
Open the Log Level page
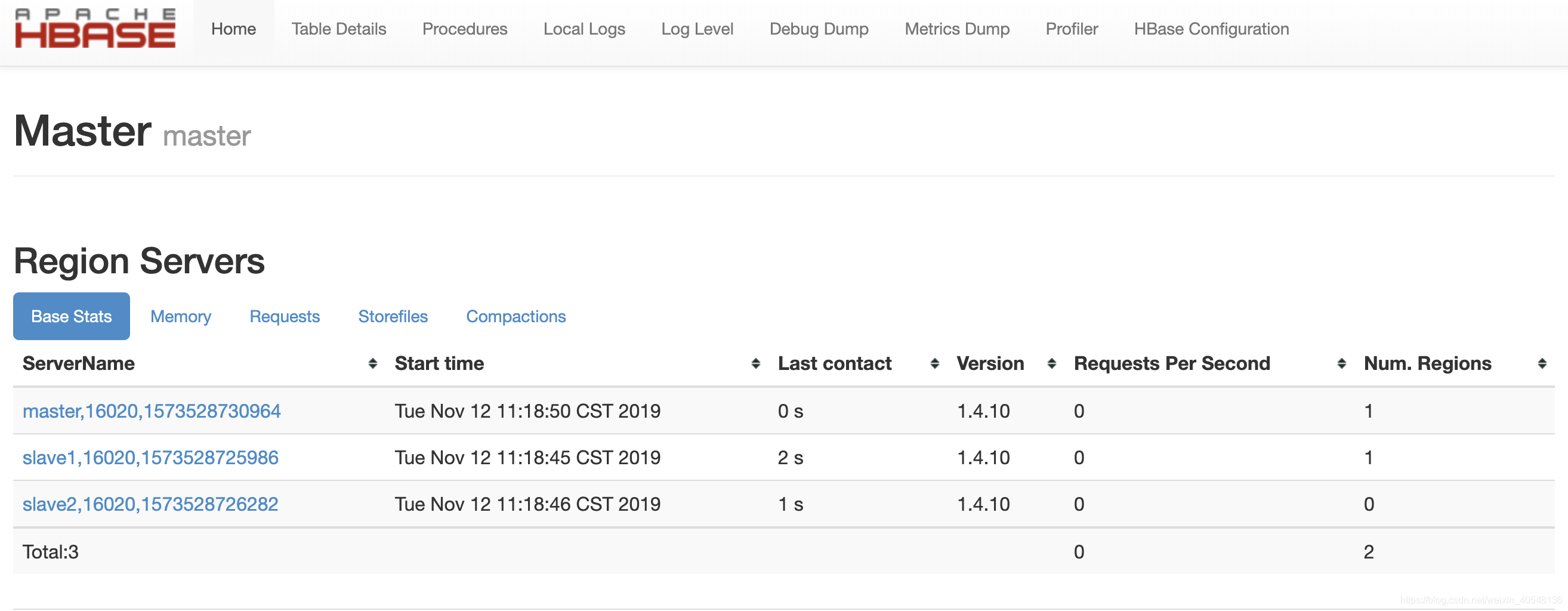pos(697,29)
